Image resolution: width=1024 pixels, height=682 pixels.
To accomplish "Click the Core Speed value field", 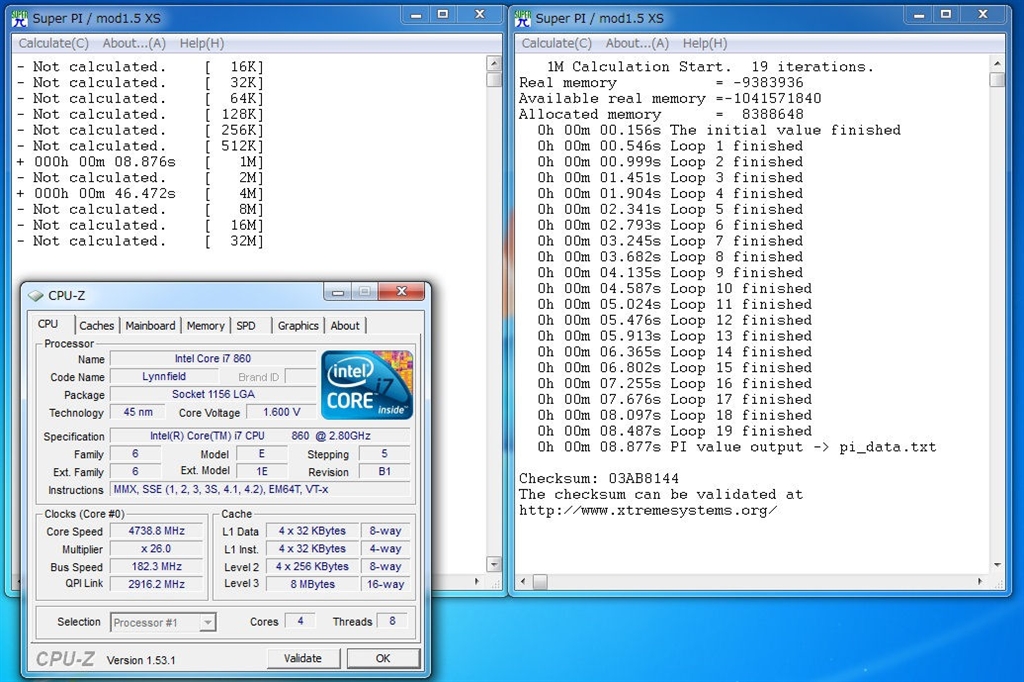I will point(157,531).
